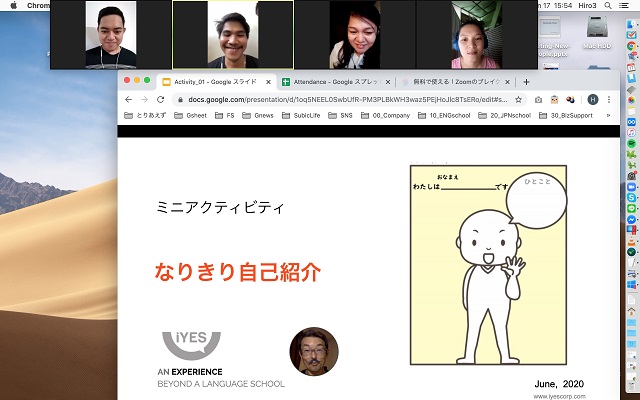Open the Calendar app in the Dock
The height and width of the screenshot is (400, 640).
[x=631, y=67]
